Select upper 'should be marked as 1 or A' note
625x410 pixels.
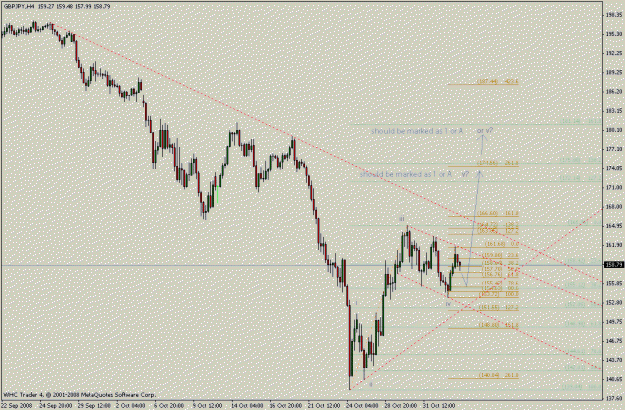[417, 131]
